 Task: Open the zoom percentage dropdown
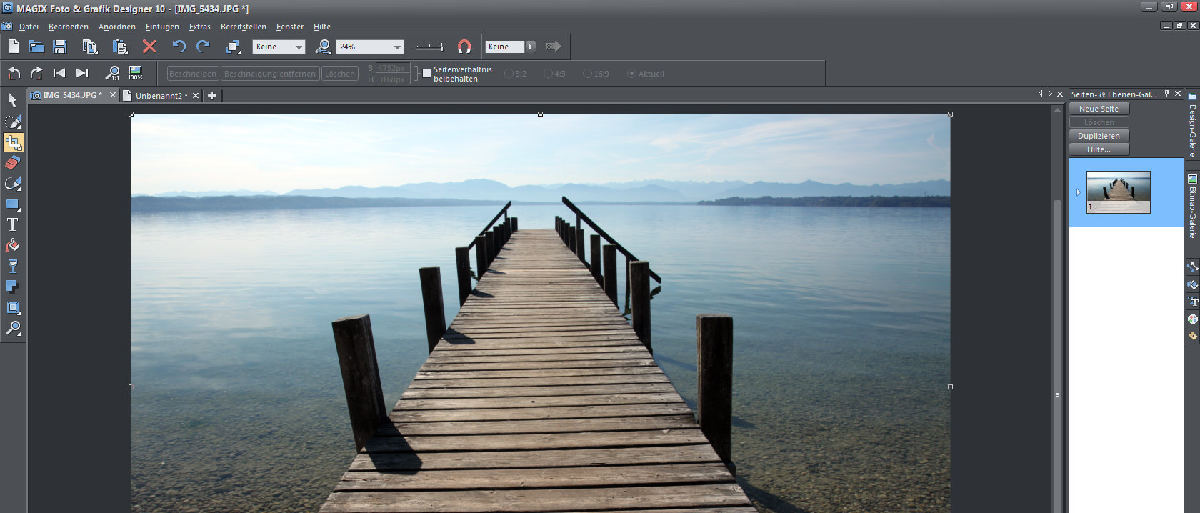tap(370, 46)
